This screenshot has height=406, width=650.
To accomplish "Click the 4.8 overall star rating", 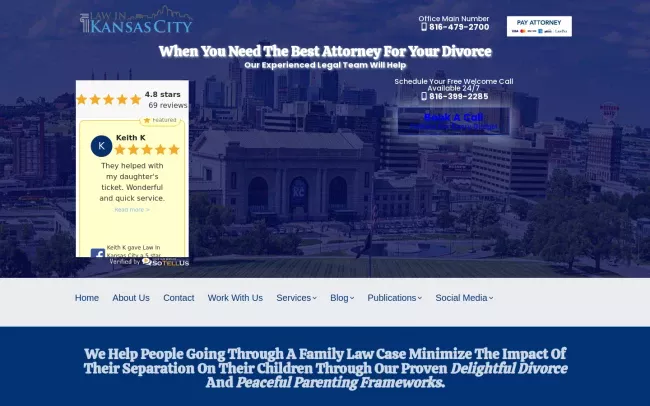I will (109, 99).
